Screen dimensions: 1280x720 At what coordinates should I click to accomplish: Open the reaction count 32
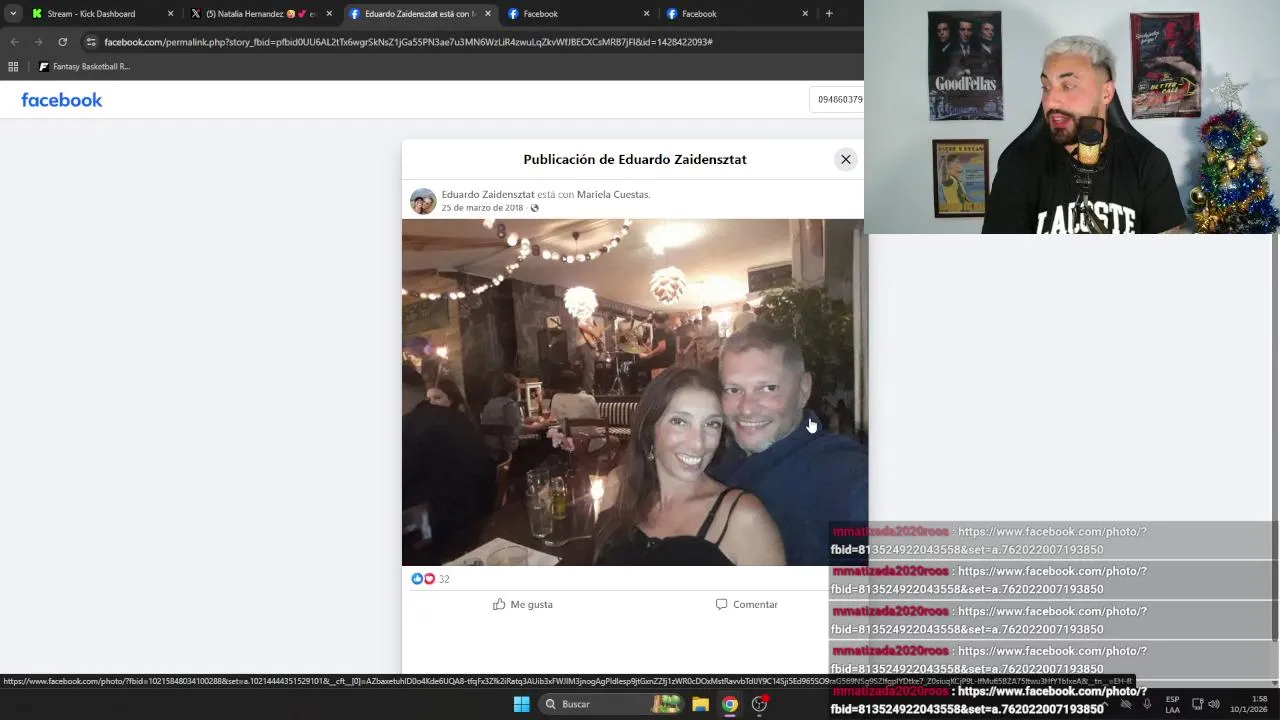point(444,579)
